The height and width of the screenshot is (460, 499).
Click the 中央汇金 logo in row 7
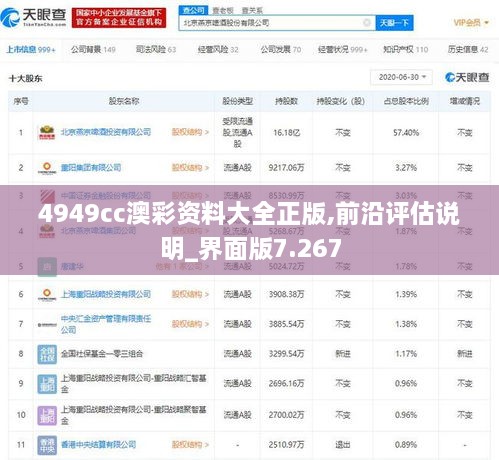coord(47,324)
